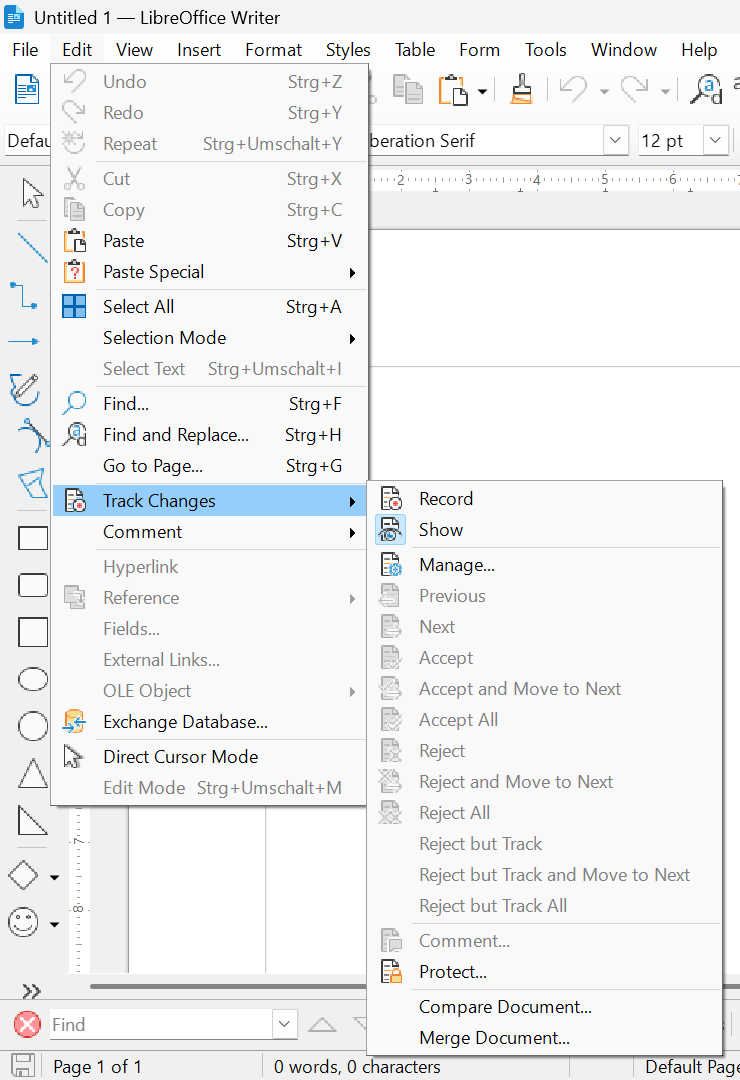Screen dimensions: 740x1080
Task: Click the Clone Formatting paintbrush icon
Action: pyautogui.click(x=520, y=89)
